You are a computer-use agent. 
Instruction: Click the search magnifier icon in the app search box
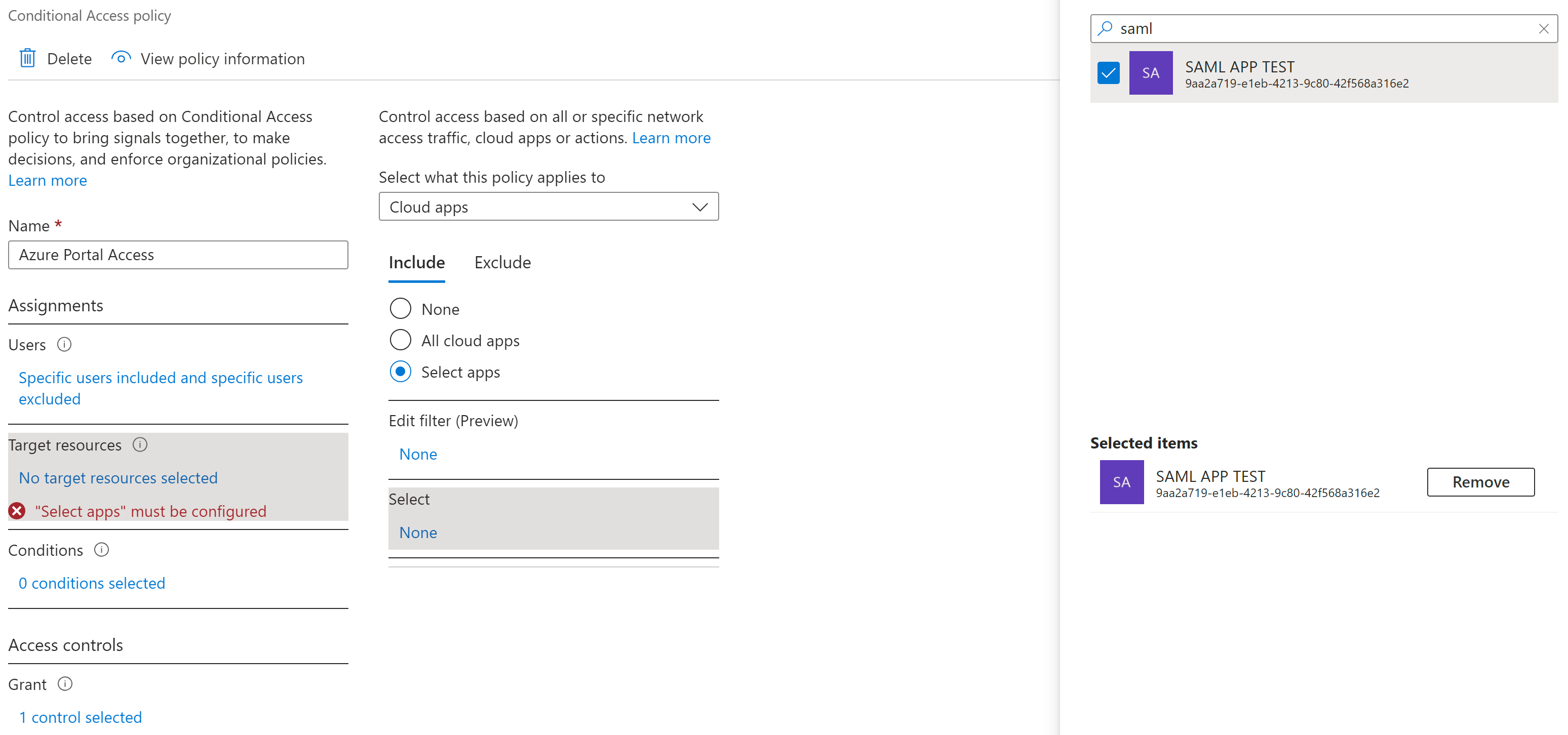1105,28
